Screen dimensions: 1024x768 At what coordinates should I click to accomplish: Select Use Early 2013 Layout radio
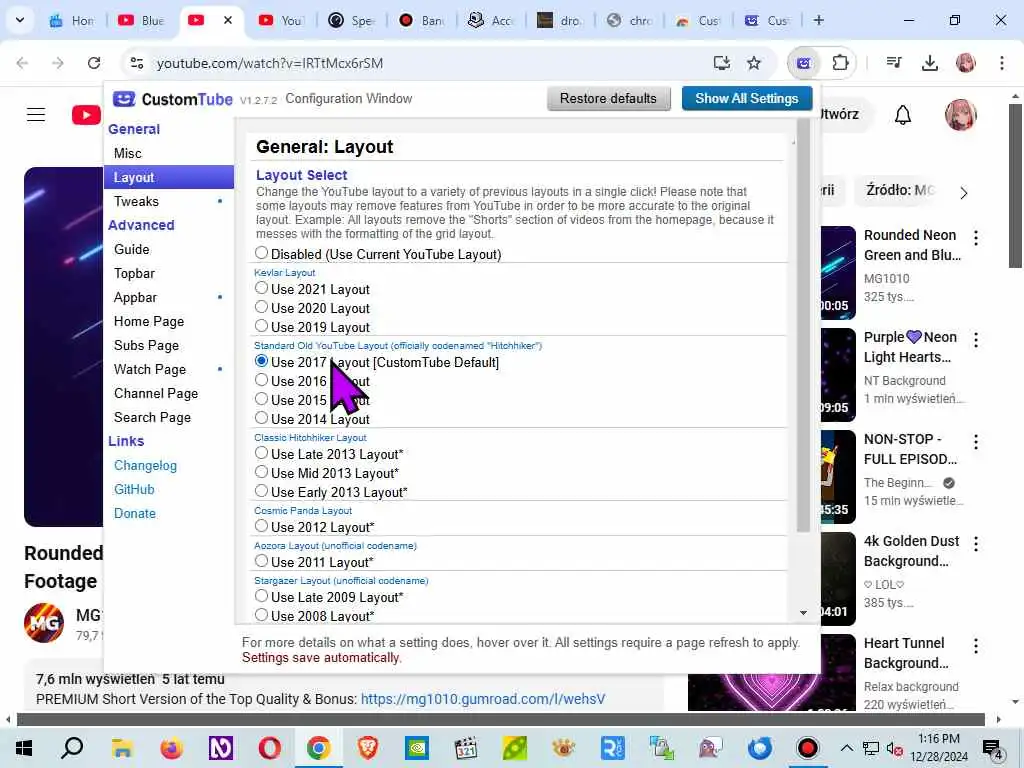(261, 490)
